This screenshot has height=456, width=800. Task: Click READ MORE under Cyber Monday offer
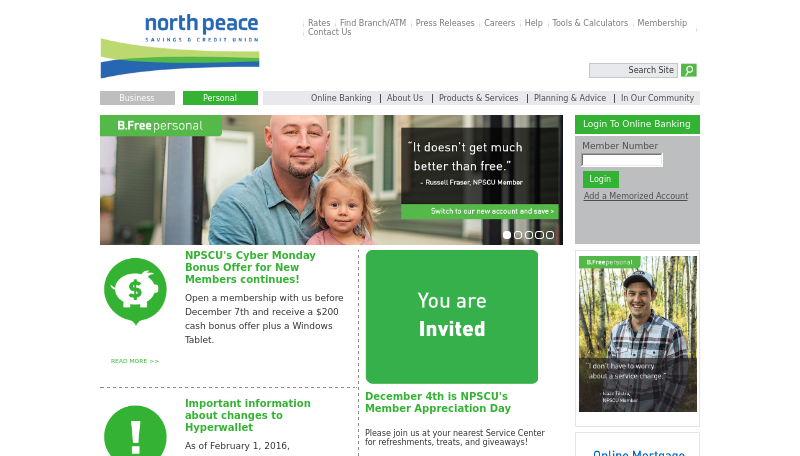pos(135,361)
